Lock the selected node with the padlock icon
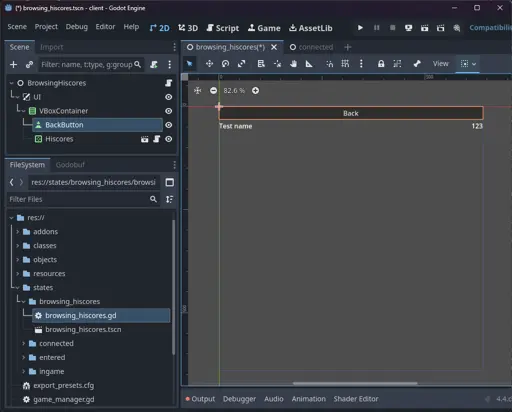This screenshot has height=412, width=512. 381,64
